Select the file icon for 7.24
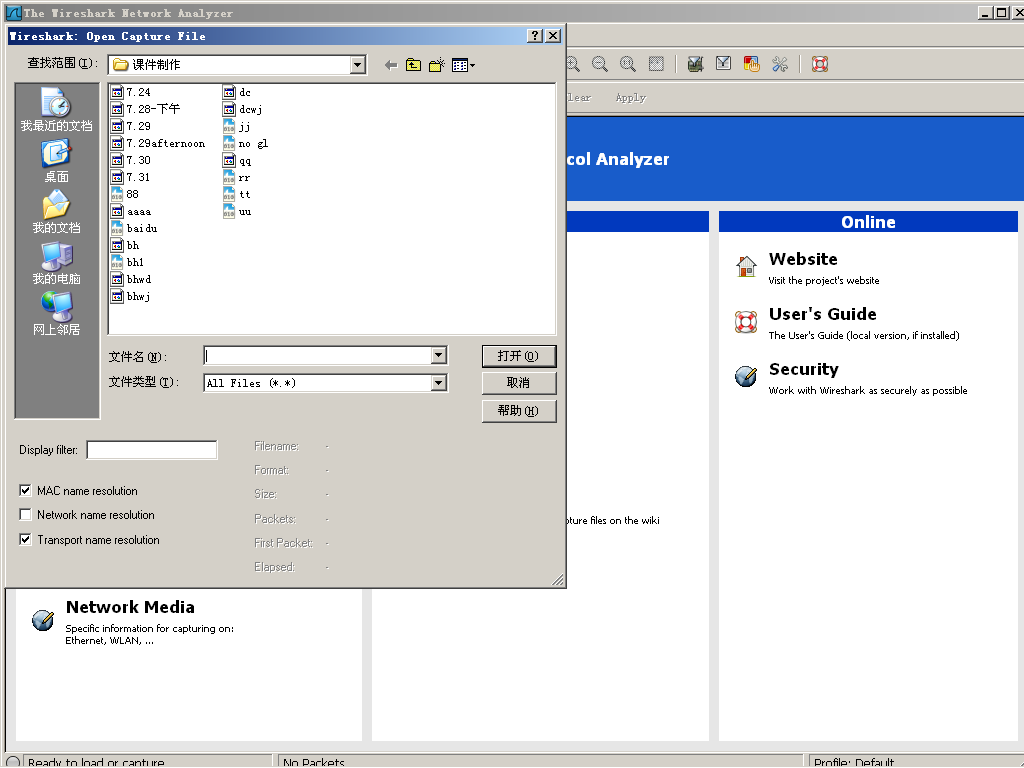Screen dimensions: 1024x768 (x=117, y=92)
